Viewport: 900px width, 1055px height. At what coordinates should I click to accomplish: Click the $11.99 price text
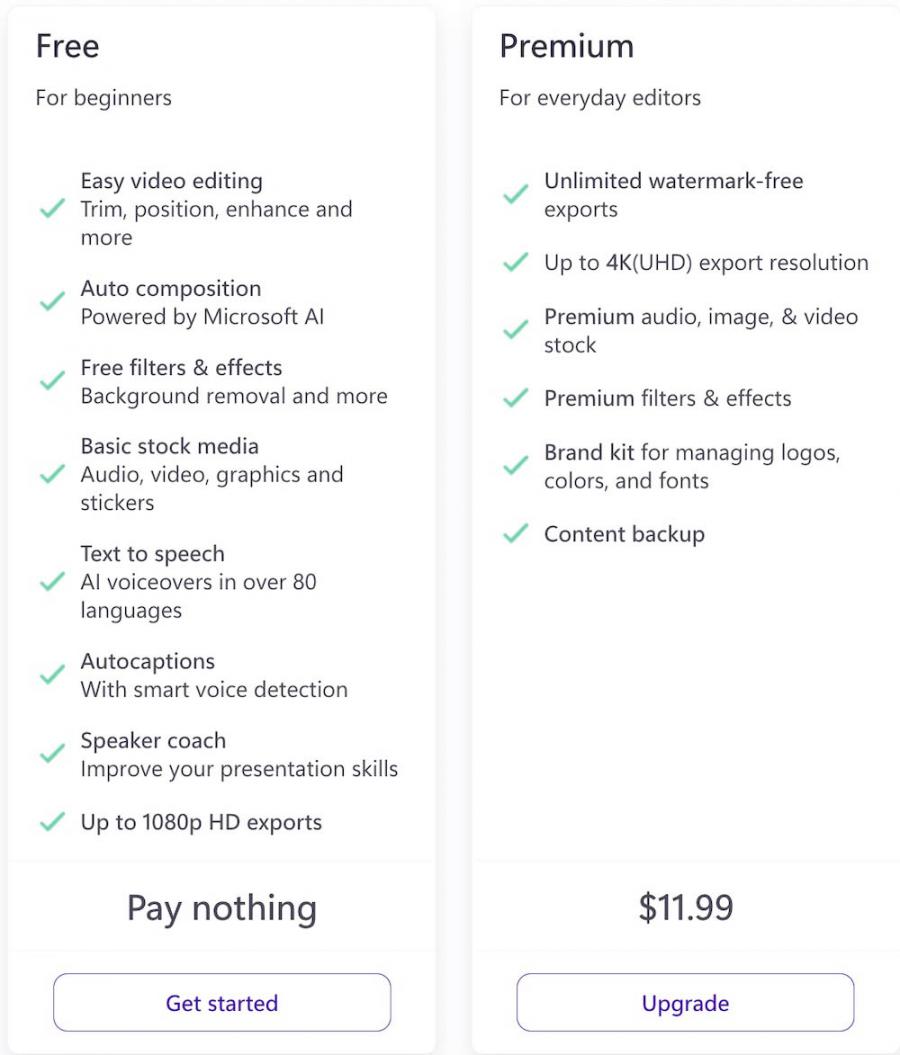pyautogui.click(x=685, y=907)
